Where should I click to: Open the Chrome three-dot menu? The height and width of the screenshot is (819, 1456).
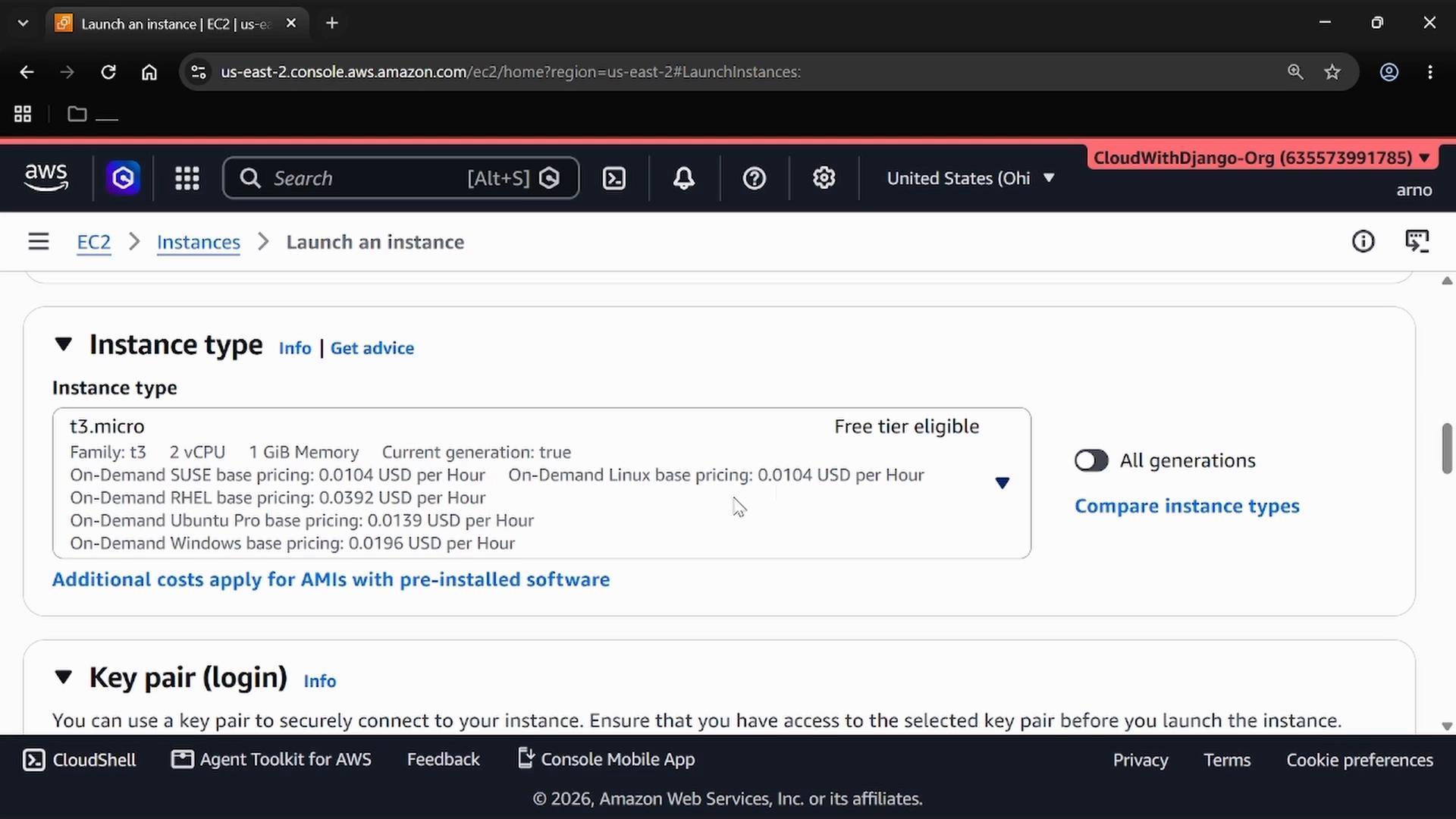(x=1430, y=72)
